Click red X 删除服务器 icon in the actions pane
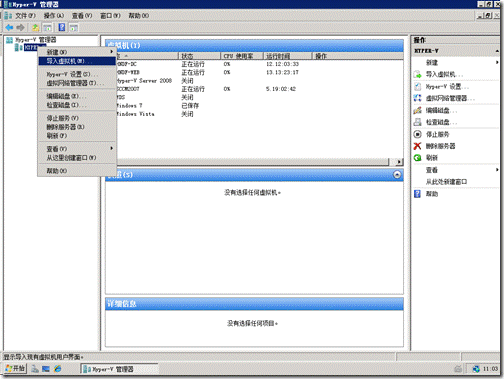 417,146
